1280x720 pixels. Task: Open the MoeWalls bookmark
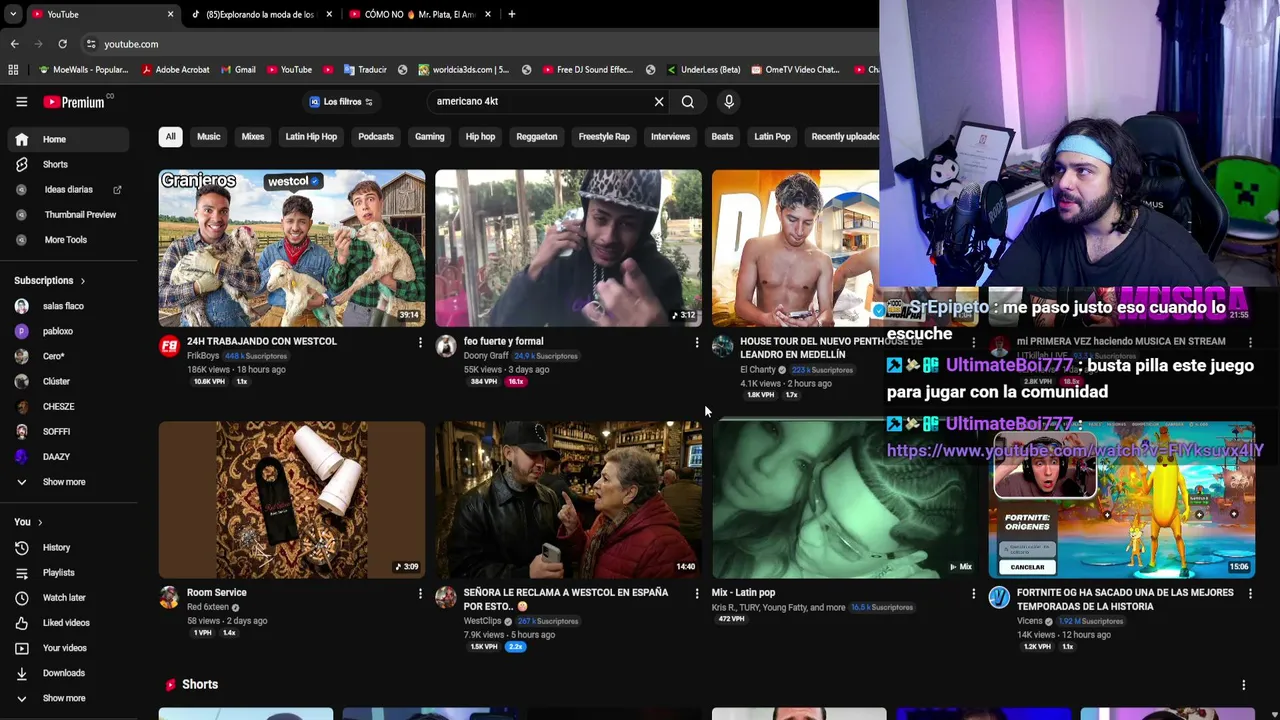(x=84, y=69)
